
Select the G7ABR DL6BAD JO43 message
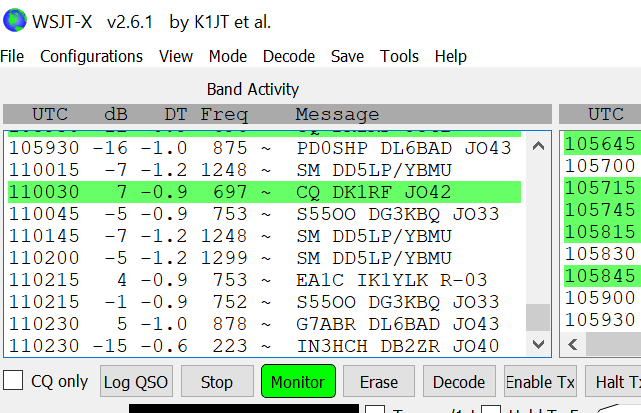(264, 324)
